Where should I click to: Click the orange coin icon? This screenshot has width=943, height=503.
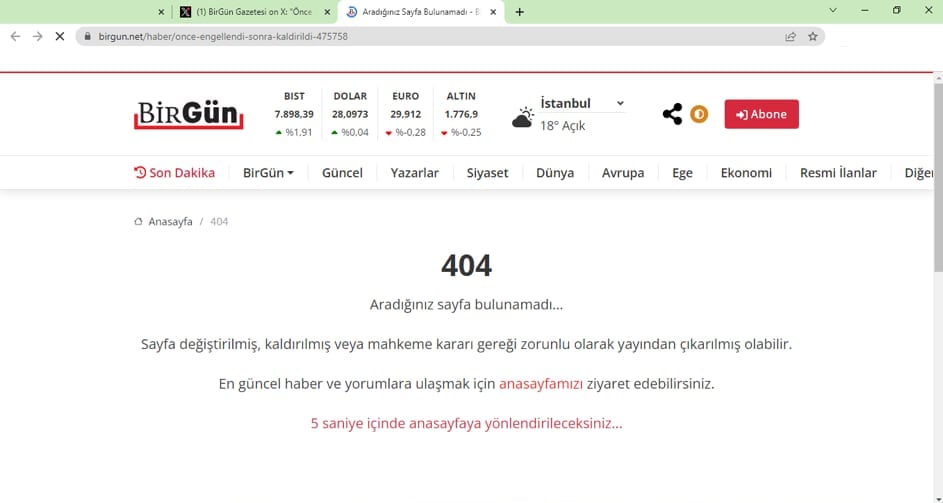[699, 114]
